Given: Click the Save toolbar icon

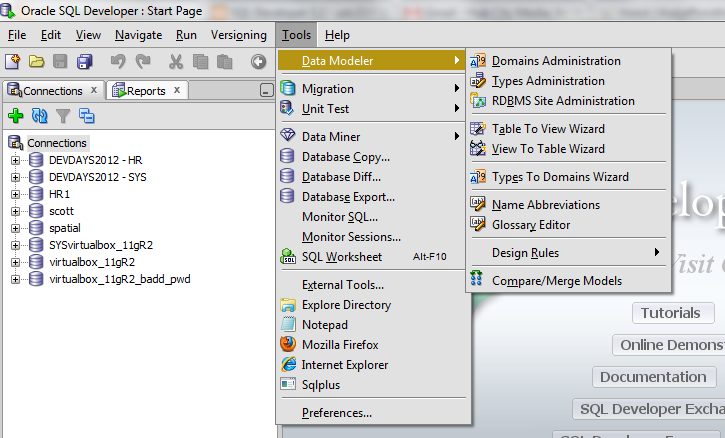Looking at the screenshot, I should pos(60,62).
